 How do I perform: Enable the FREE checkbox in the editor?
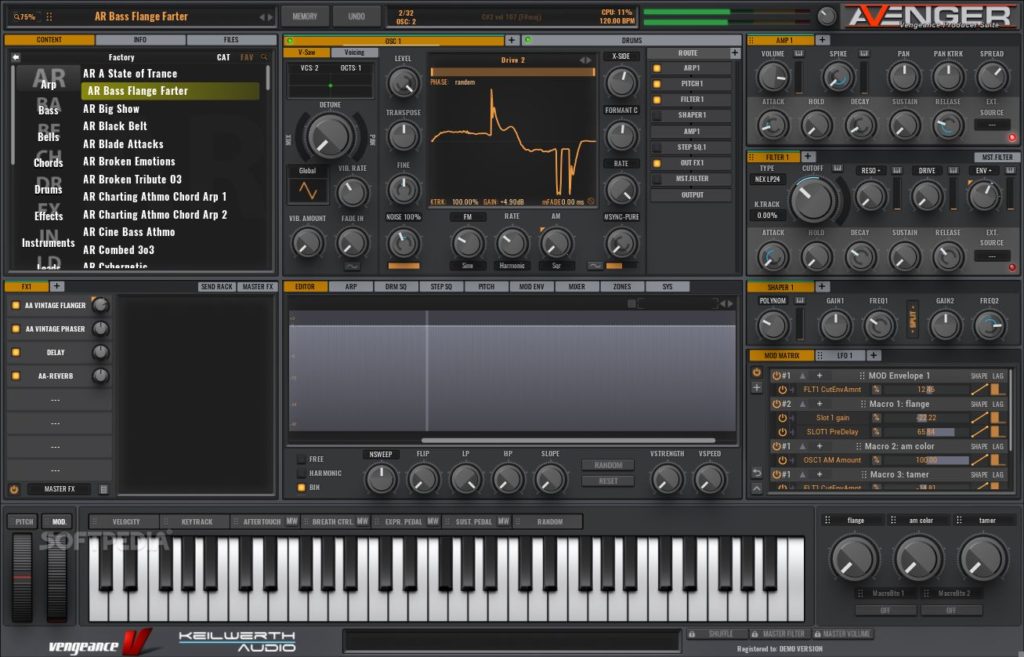(302, 459)
